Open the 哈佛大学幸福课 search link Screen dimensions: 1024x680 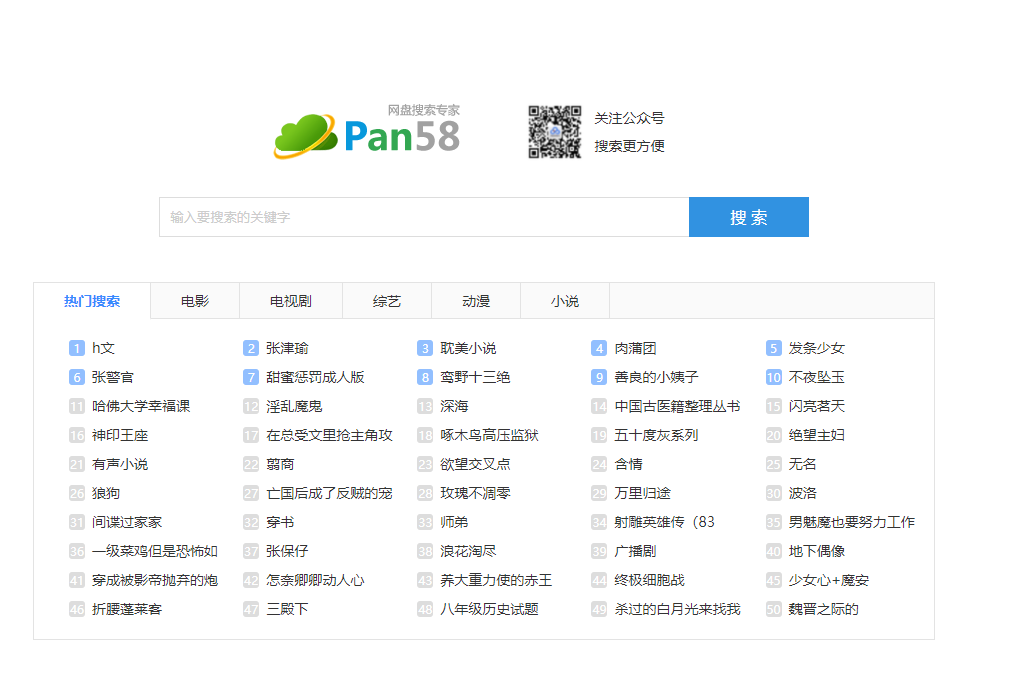pos(141,406)
